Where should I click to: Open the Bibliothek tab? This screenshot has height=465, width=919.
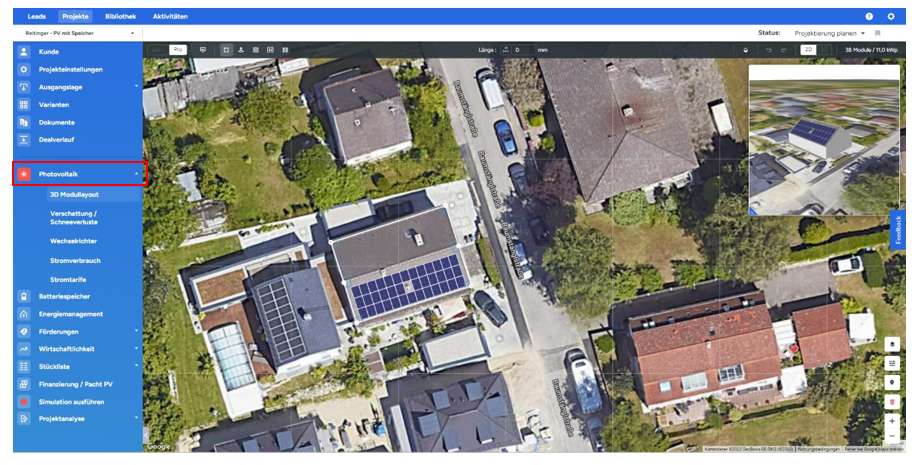coord(120,16)
